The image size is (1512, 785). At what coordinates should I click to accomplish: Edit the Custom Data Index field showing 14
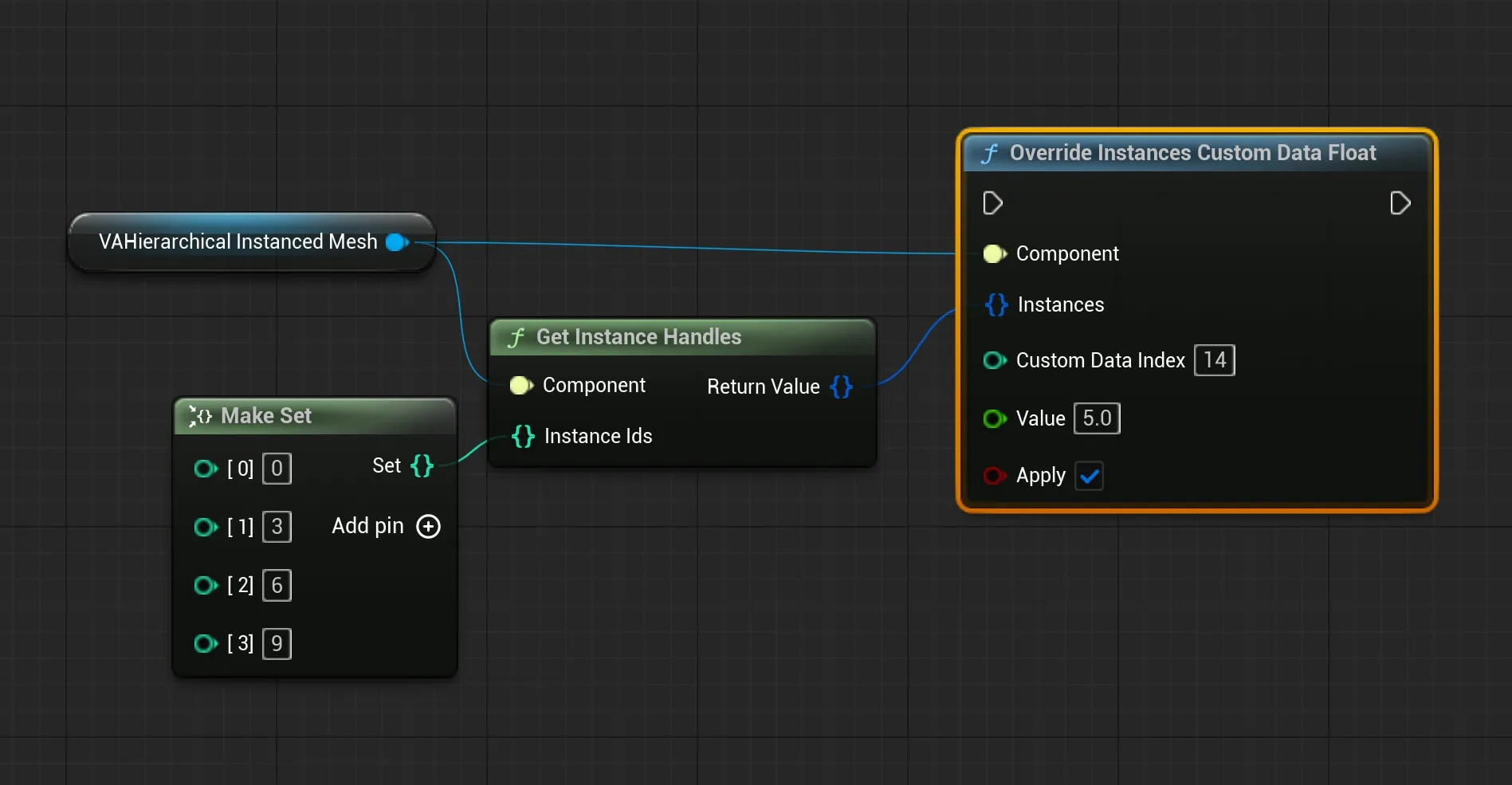tap(1215, 360)
